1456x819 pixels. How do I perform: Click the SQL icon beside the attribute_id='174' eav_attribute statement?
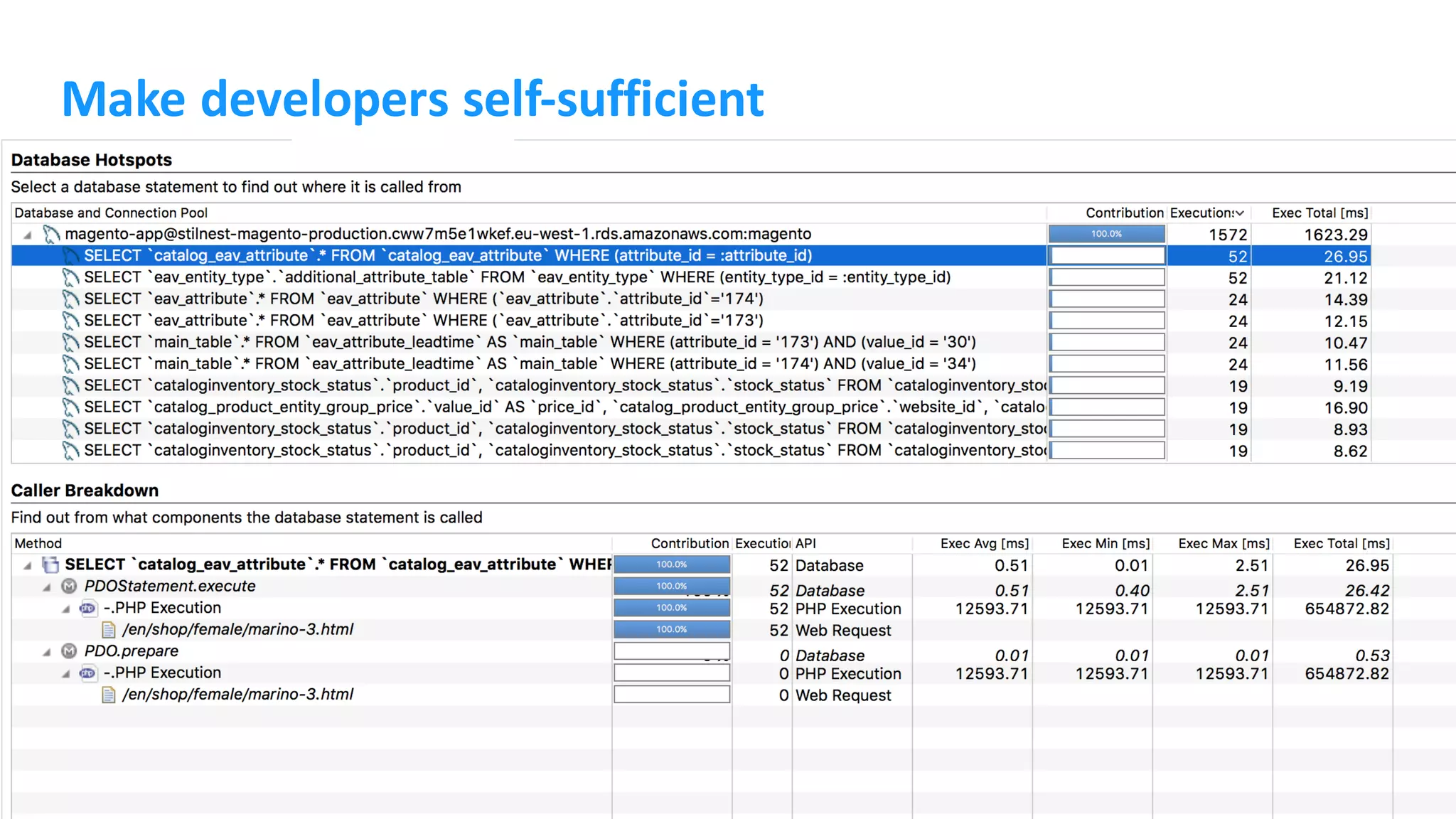(70, 299)
